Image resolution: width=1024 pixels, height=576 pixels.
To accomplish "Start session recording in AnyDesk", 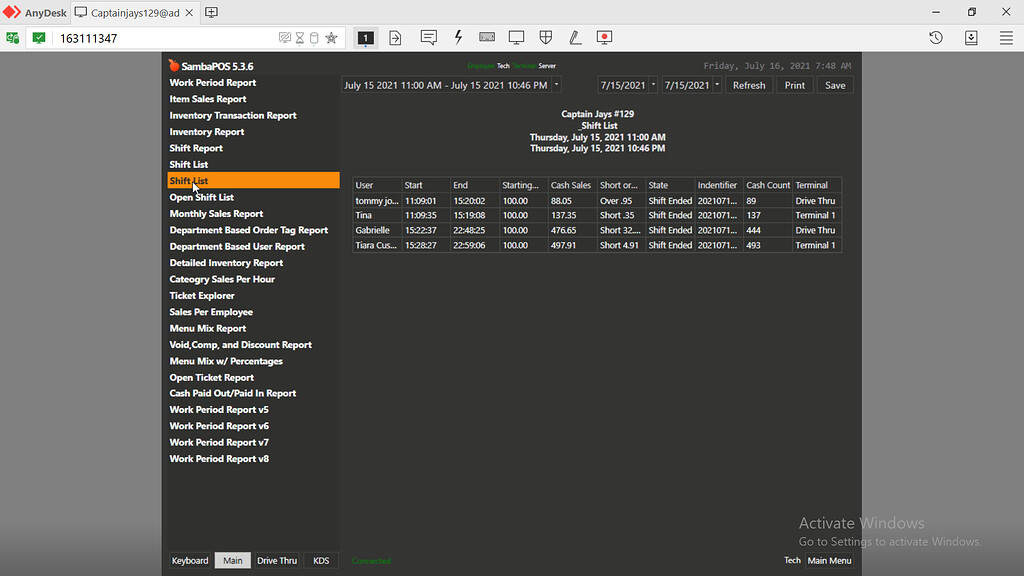I will (x=604, y=37).
